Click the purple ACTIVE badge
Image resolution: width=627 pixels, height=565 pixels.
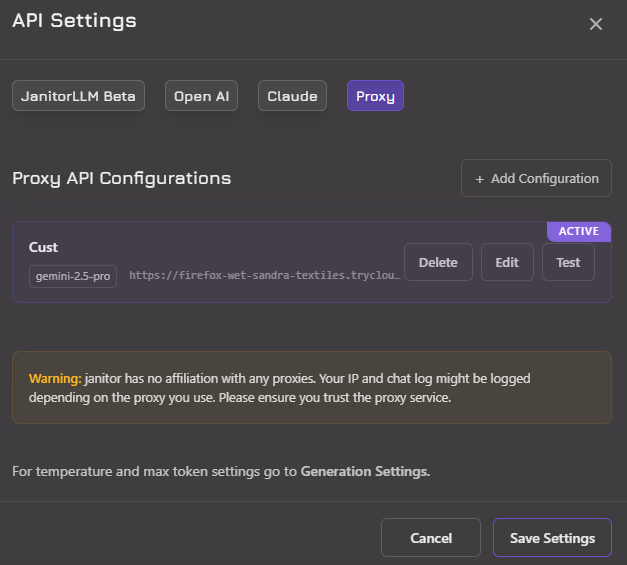click(x=578, y=231)
